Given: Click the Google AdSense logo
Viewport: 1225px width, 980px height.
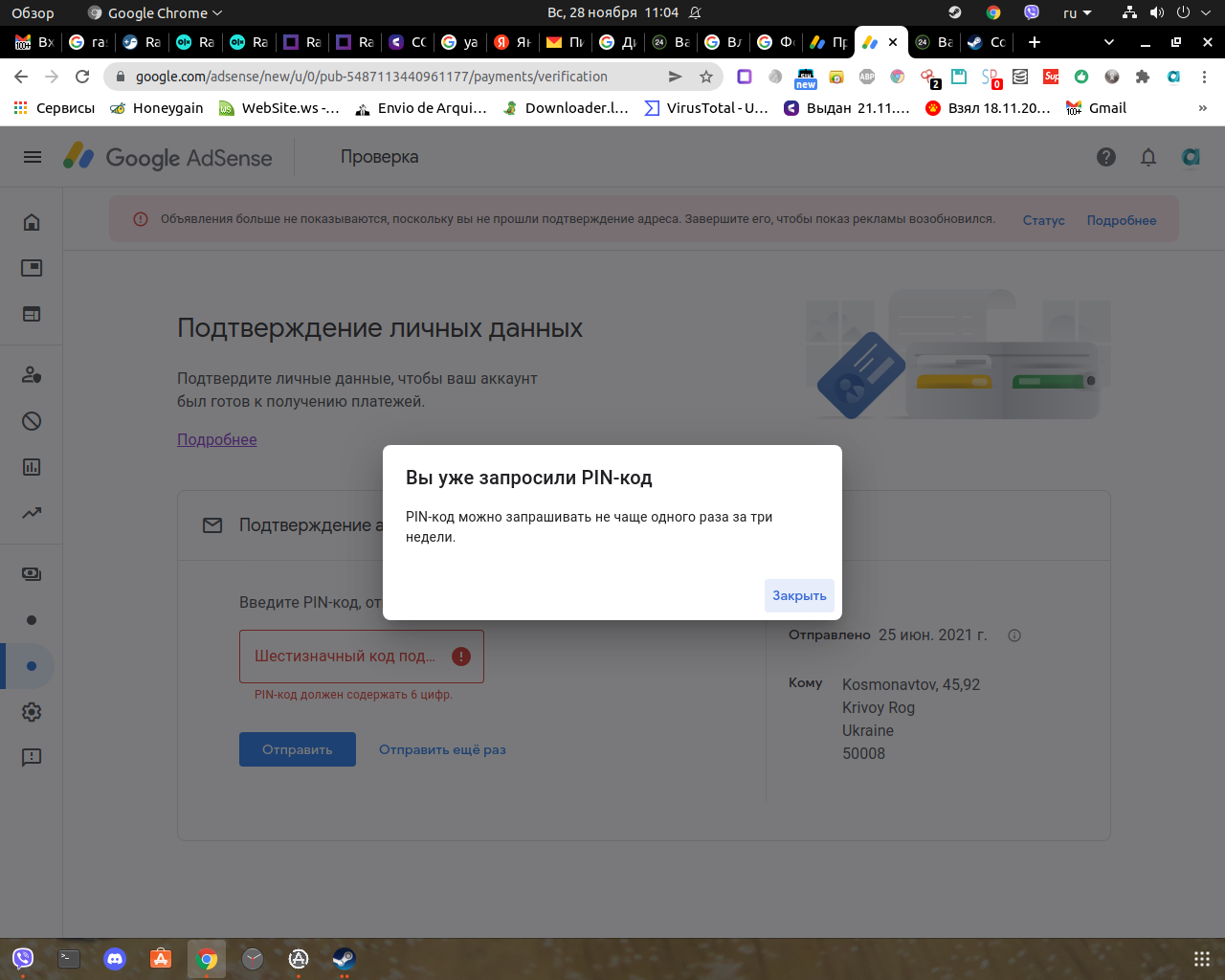Looking at the screenshot, I should [167, 157].
